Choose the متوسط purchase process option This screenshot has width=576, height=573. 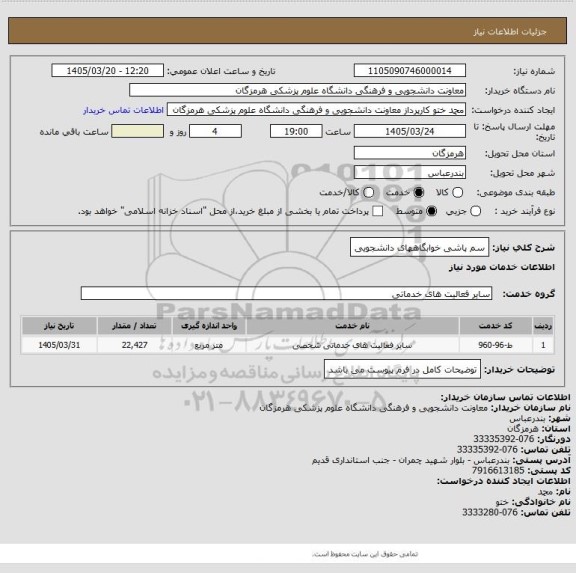431,211
